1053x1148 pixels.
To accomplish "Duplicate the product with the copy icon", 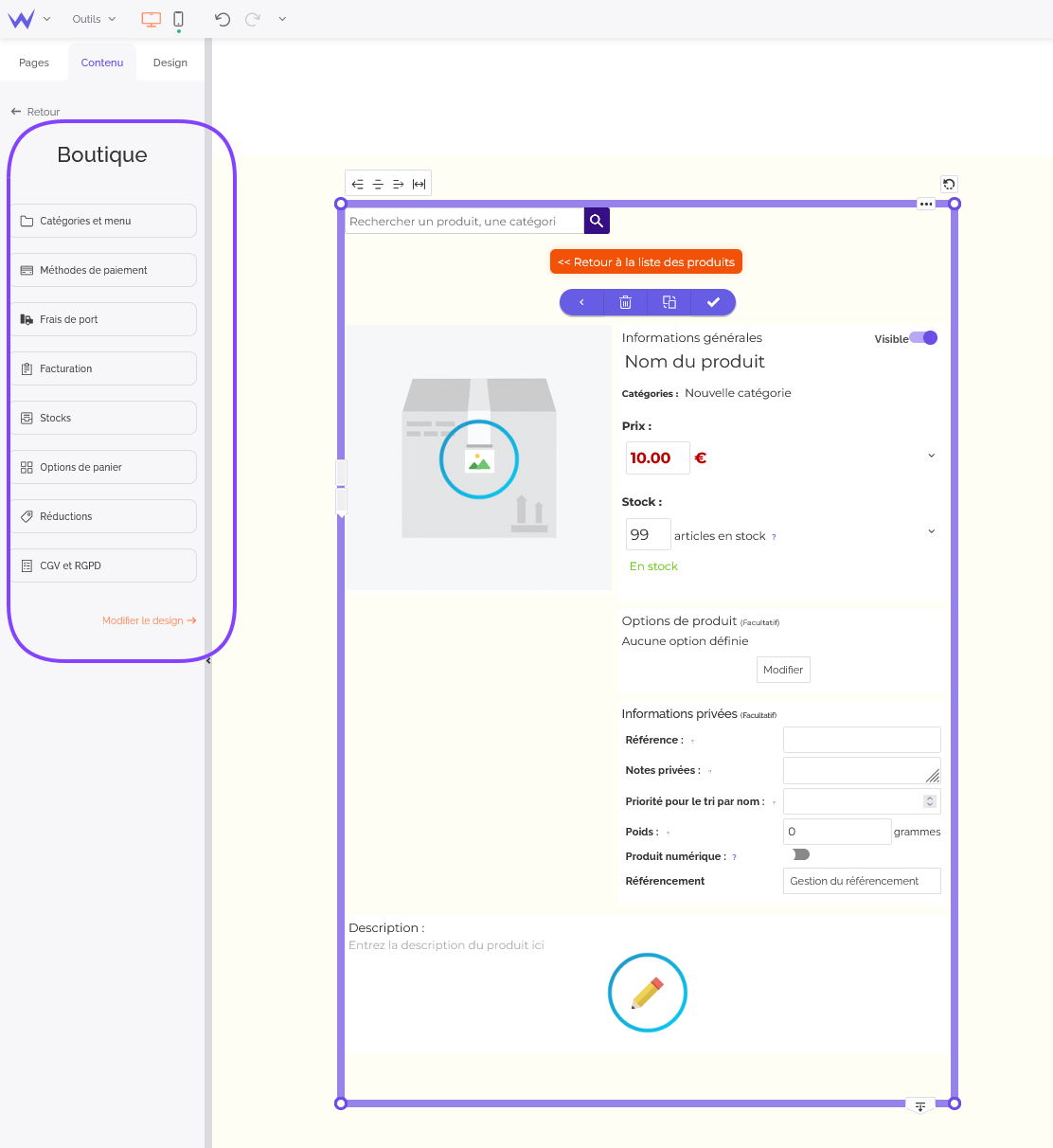I will 669,302.
